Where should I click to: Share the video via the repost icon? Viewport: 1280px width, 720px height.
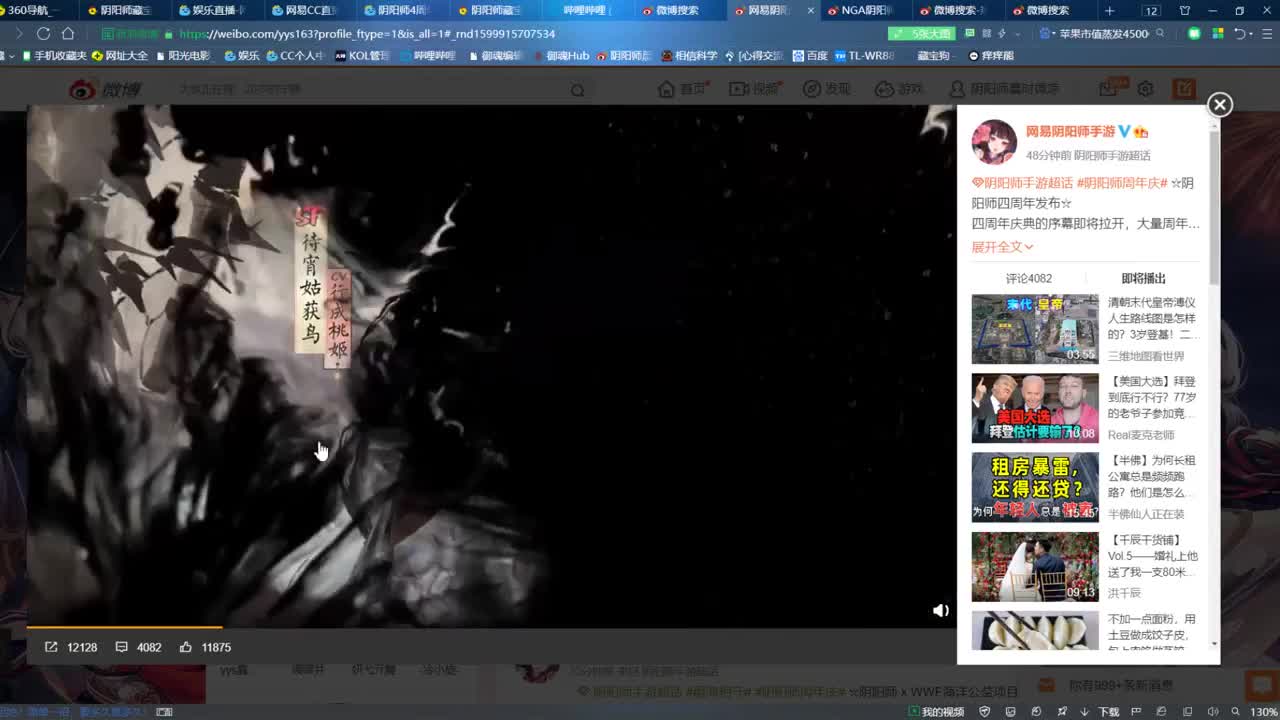tap(51, 647)
